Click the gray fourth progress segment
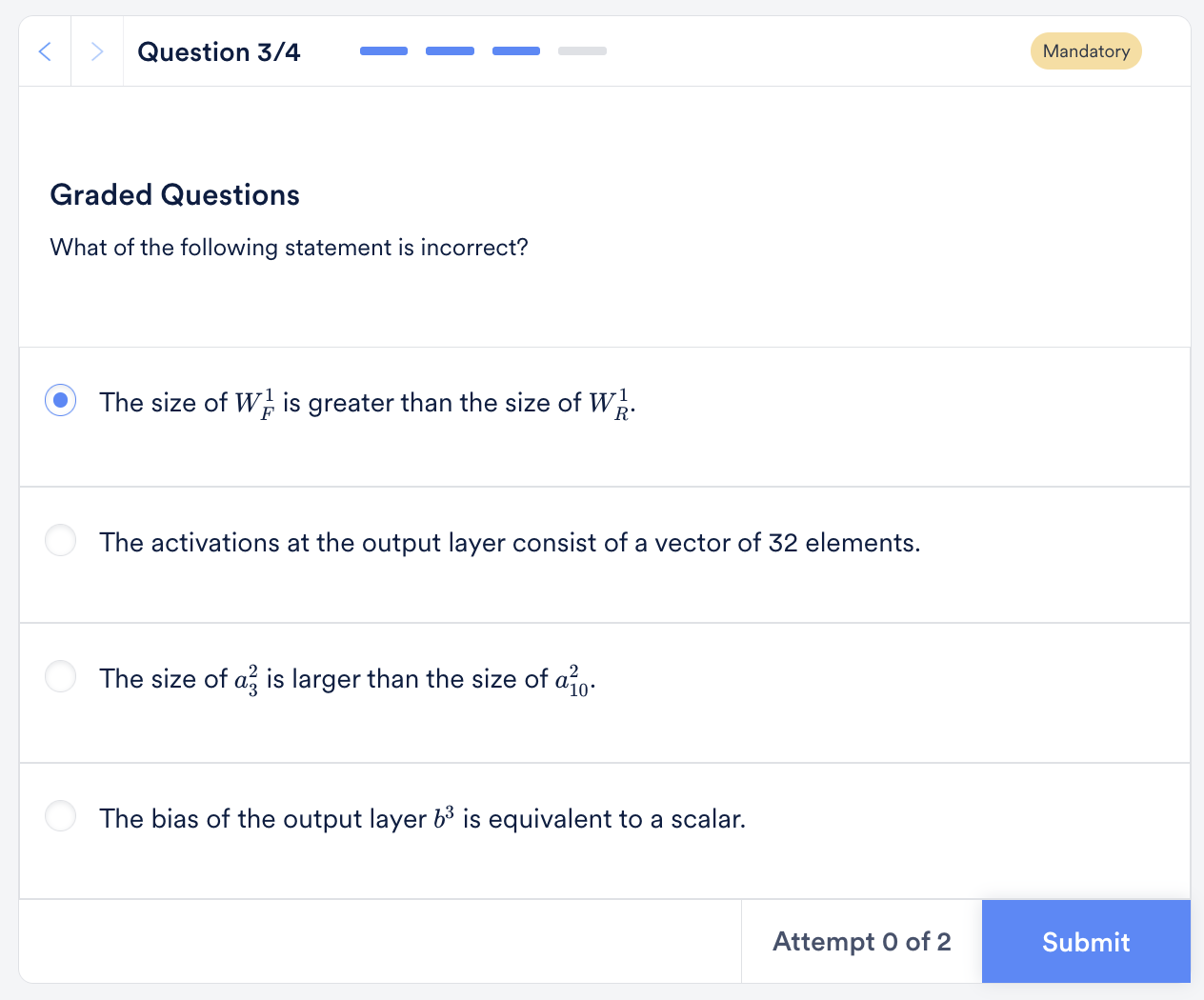This screenshot has width=1204, height=1000. pyautogui.click(x=582, y=50)
